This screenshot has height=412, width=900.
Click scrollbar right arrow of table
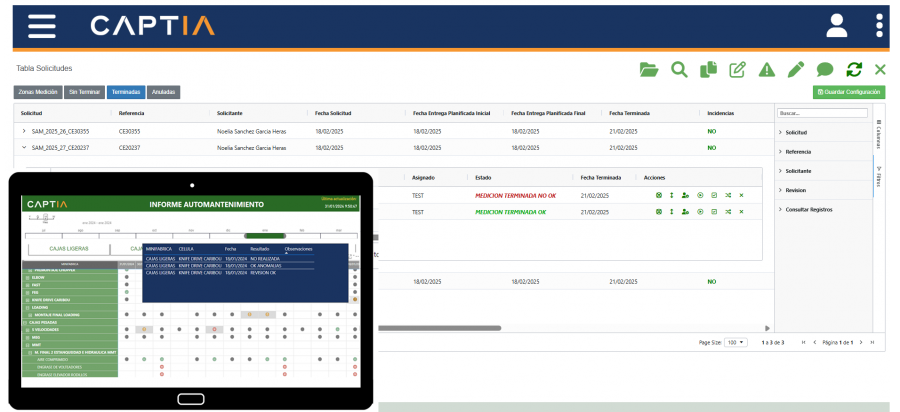pyautogui.click(x=767, y=328)
